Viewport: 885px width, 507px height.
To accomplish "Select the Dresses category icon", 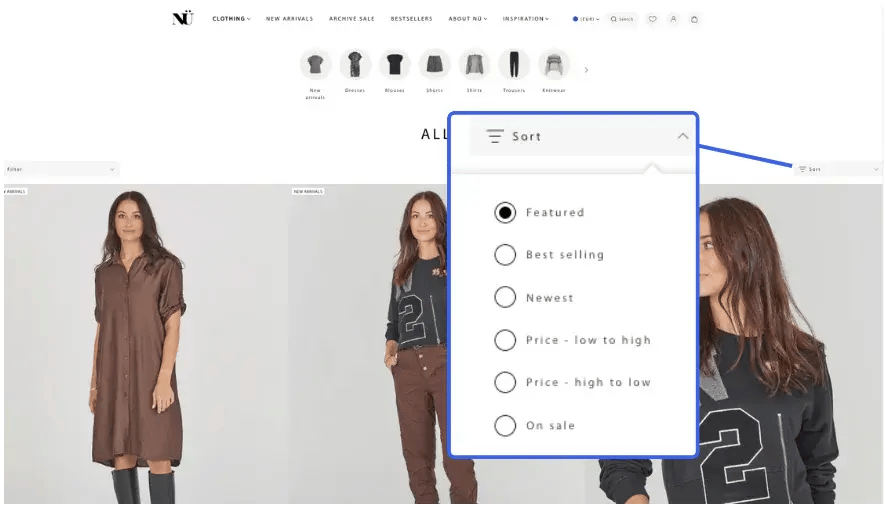I will (355, 65).
